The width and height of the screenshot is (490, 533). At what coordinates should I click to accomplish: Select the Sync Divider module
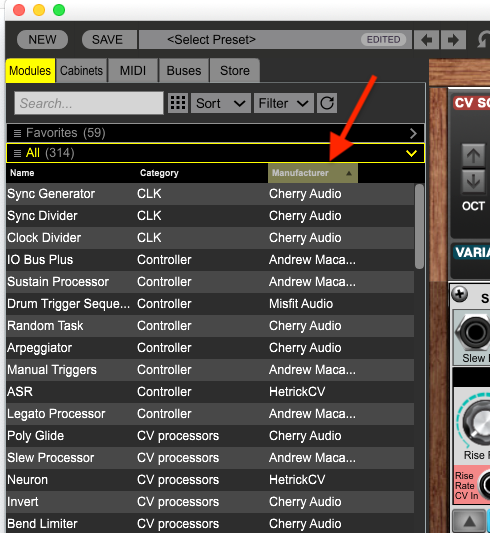pos(210,216)
